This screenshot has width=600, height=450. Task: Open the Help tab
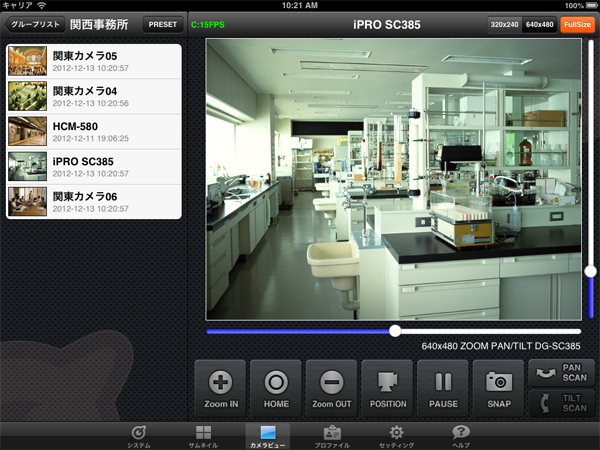461,436
